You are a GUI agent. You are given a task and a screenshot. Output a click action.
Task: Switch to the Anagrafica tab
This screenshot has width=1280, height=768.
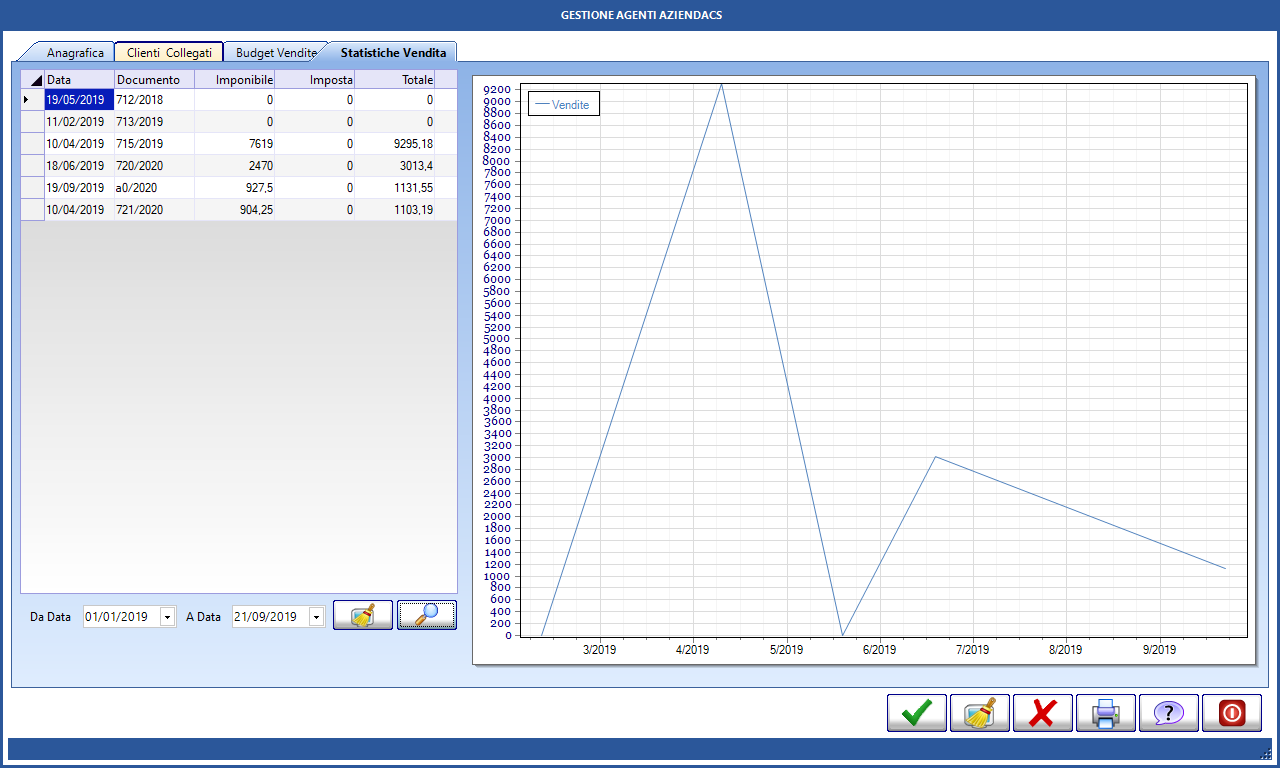tap(75, 53)
